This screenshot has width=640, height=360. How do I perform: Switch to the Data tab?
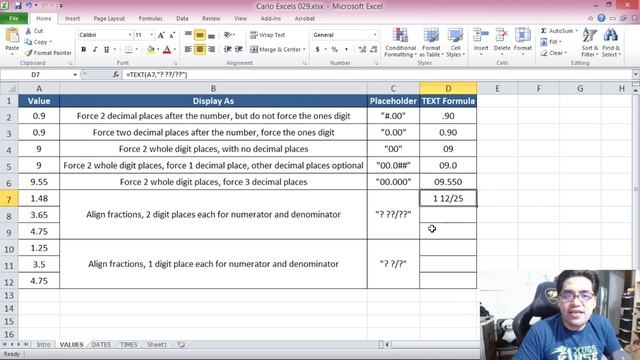coord(182,18)
